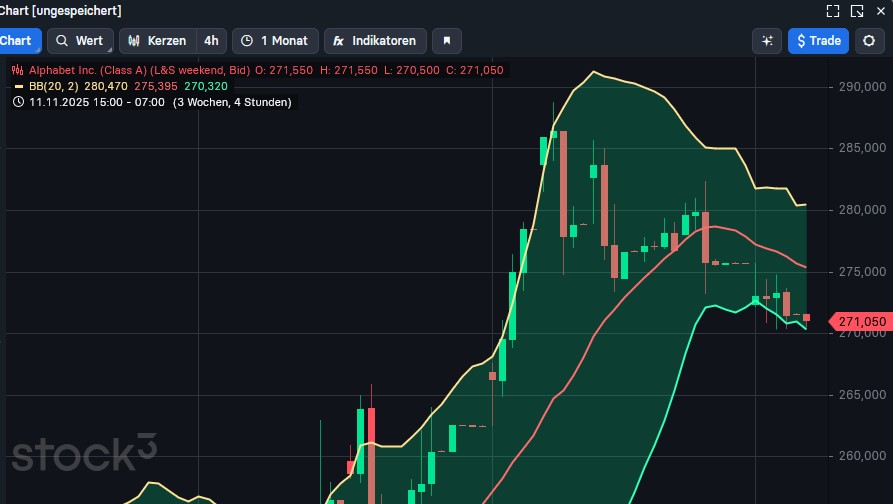Click the bookmark flag icon
This screenshot has width=893, height=504.
[447, 41]
